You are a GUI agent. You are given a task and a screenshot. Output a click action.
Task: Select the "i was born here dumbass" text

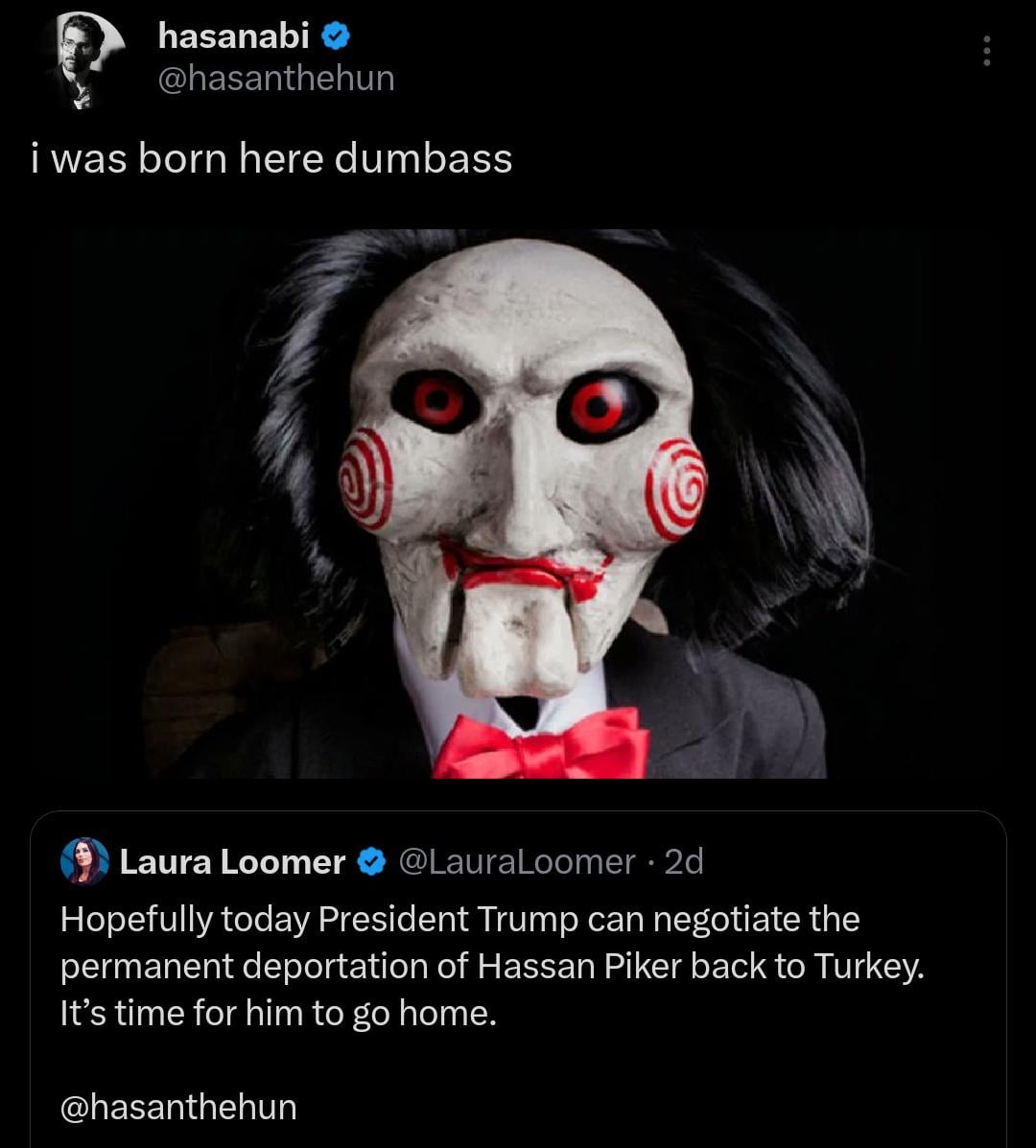(271, 158)
